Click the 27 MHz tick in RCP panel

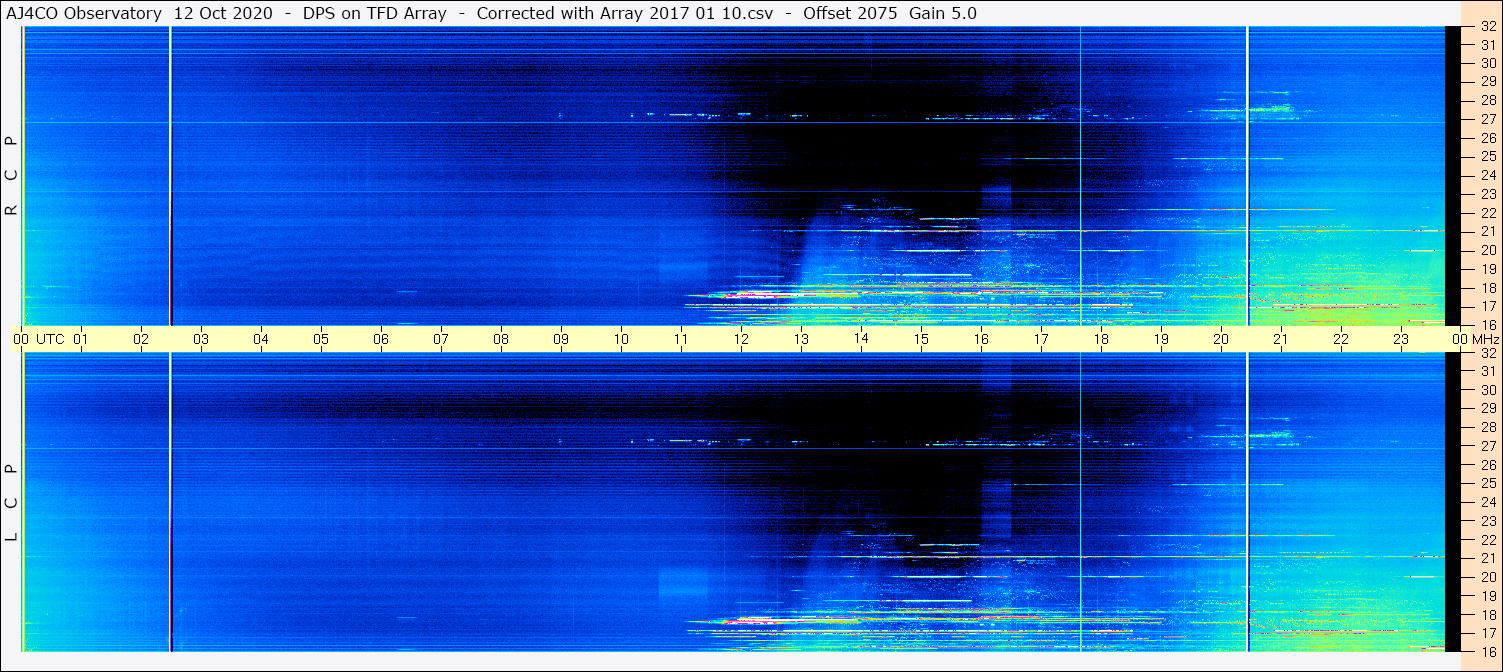[x=1487, y=119]
